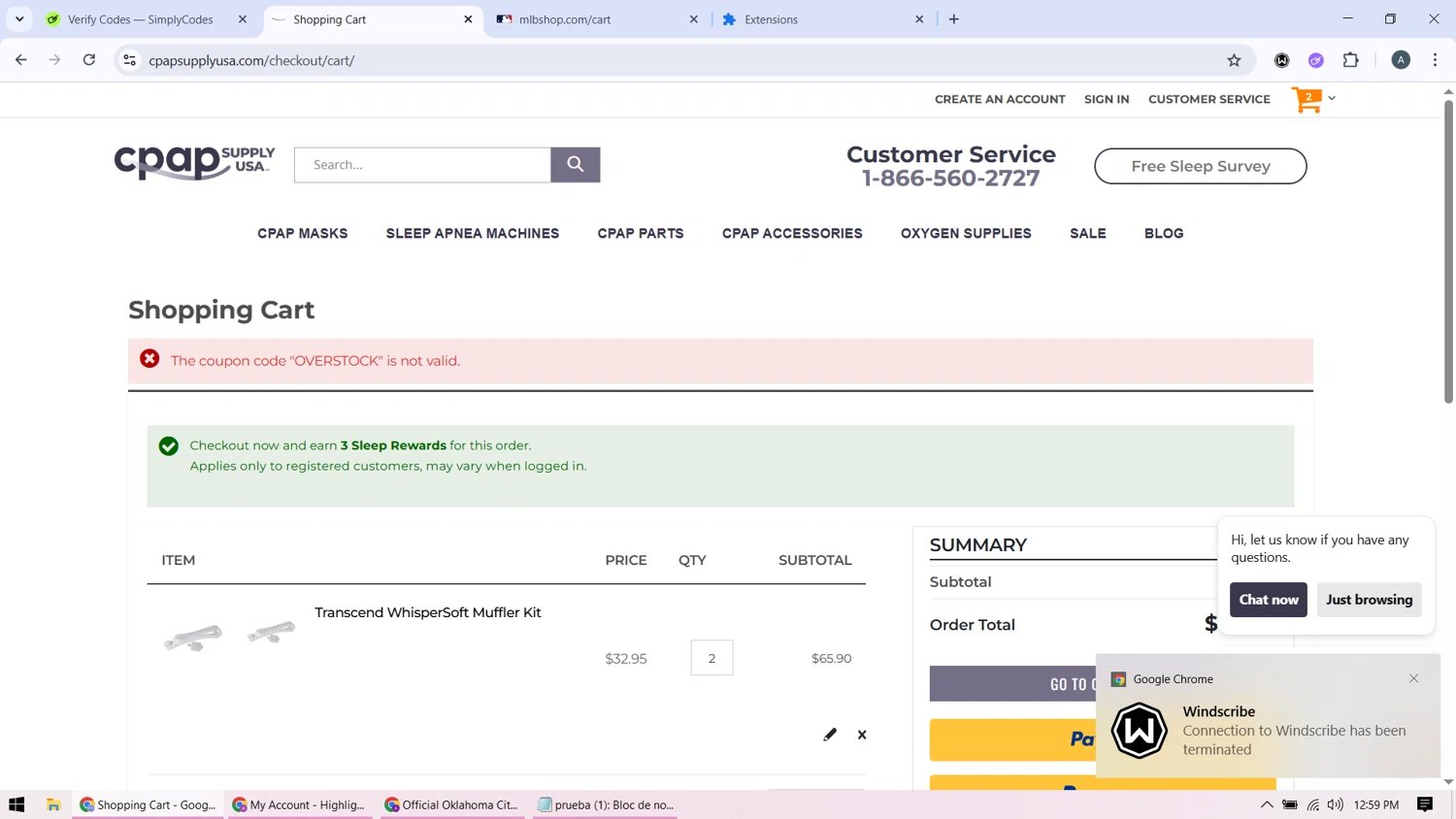Open the CPAP PARTS menu
The height and width of the screenshot is (819, 1456).
[x=641, y=234]
